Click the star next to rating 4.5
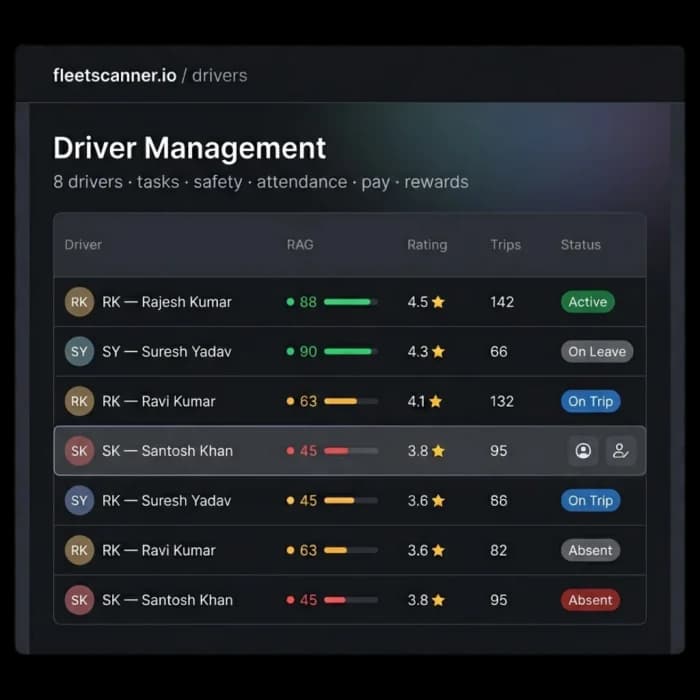Image resolution: width=700 pixels, height=700 pixels. [x=438, y=302]
